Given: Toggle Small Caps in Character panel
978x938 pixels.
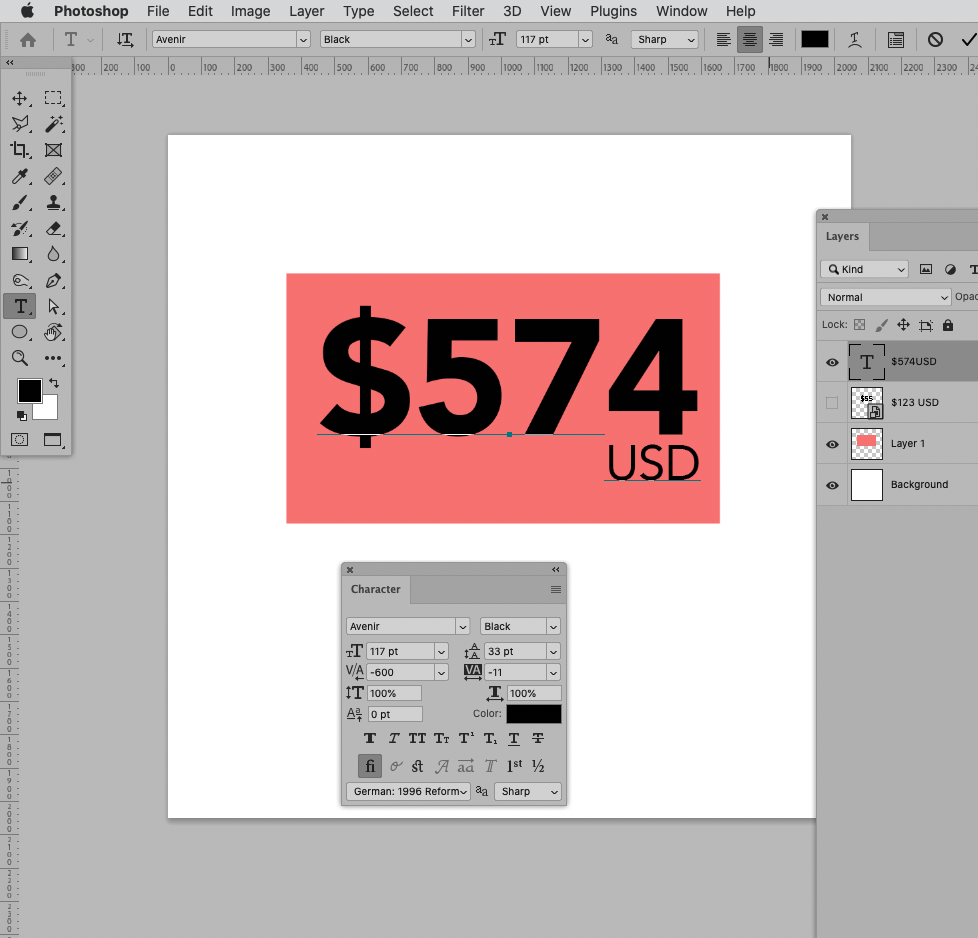Looking at the screenshot, I should [x=442, y=738].
